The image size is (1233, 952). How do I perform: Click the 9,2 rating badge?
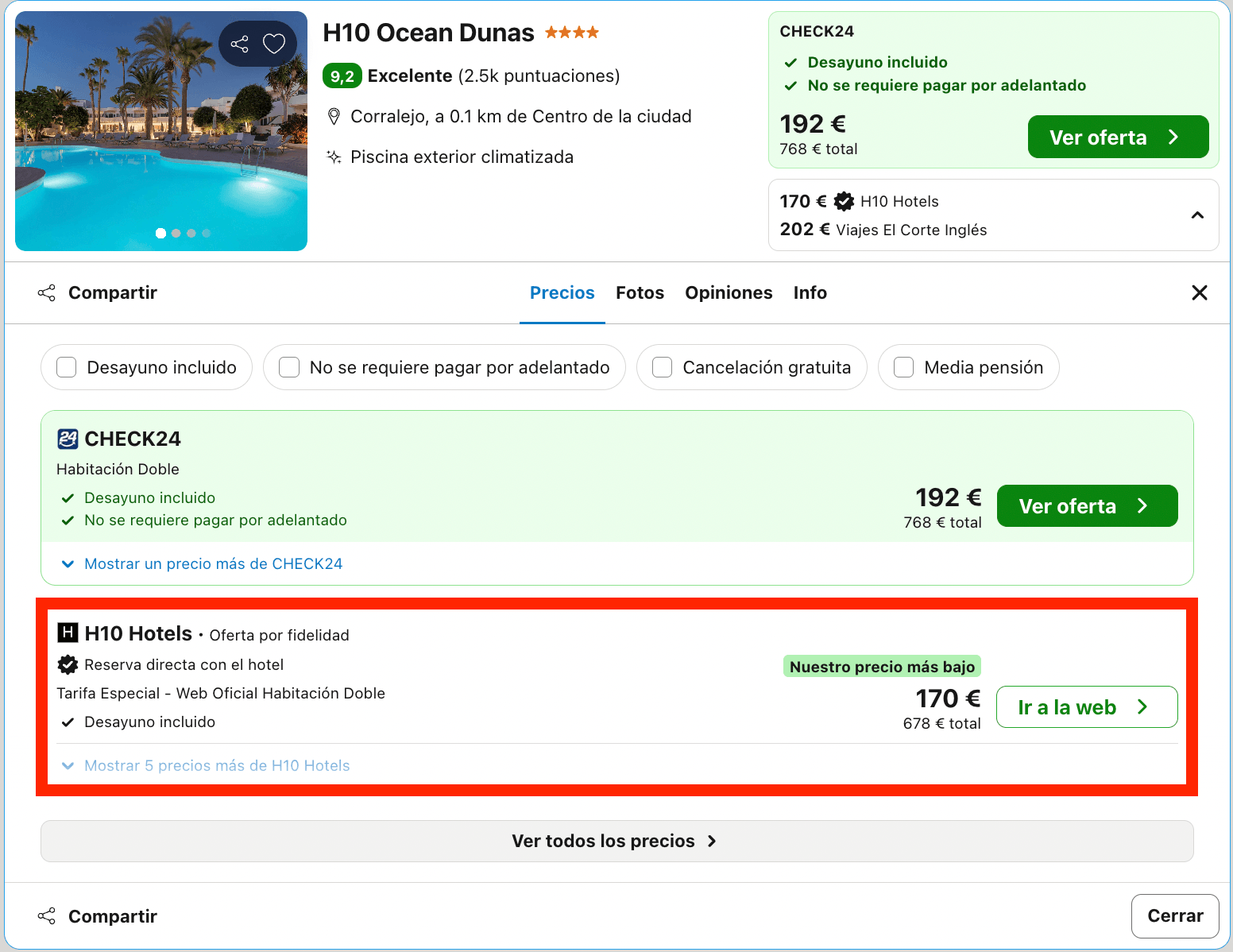[x=342, y=76]
